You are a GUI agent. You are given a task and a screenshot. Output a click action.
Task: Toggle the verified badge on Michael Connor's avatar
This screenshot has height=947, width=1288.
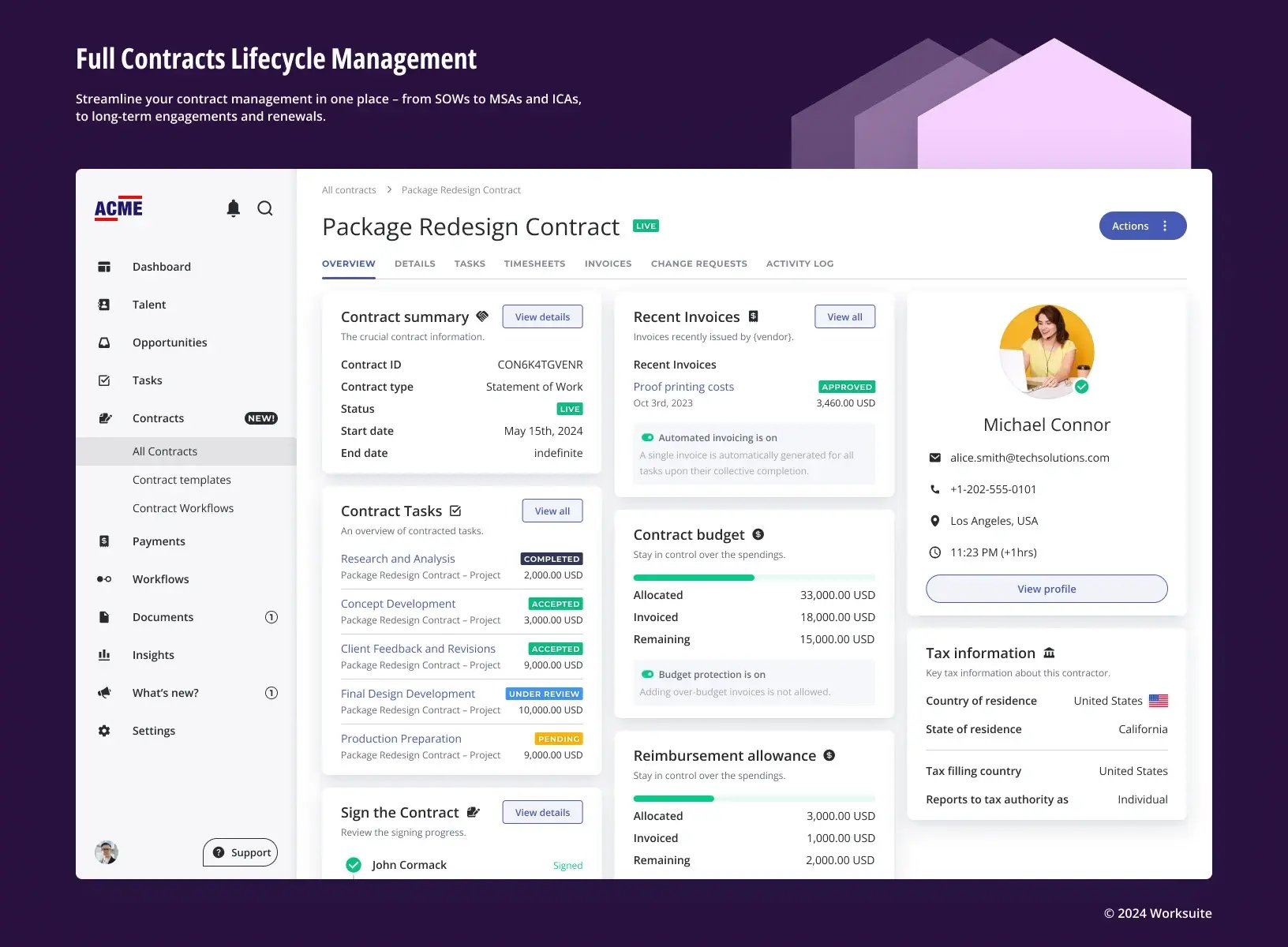click(x=1083, y=388)
